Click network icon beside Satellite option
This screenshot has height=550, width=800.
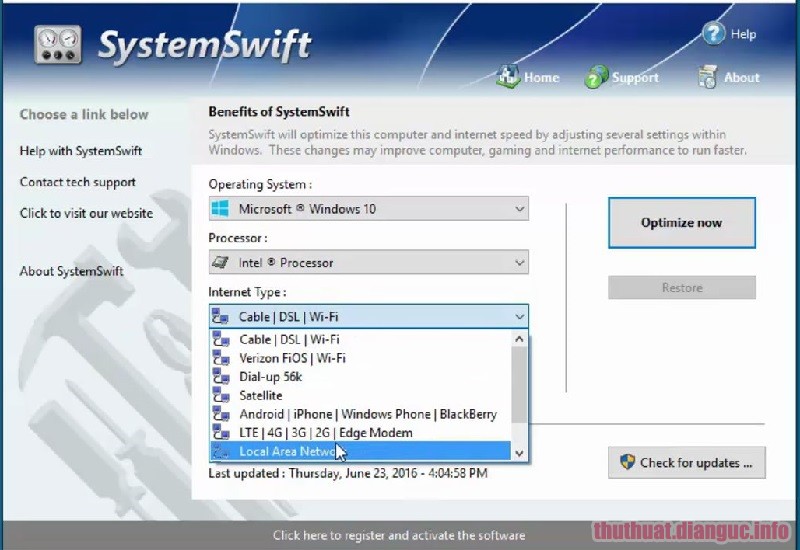[221, 395]
